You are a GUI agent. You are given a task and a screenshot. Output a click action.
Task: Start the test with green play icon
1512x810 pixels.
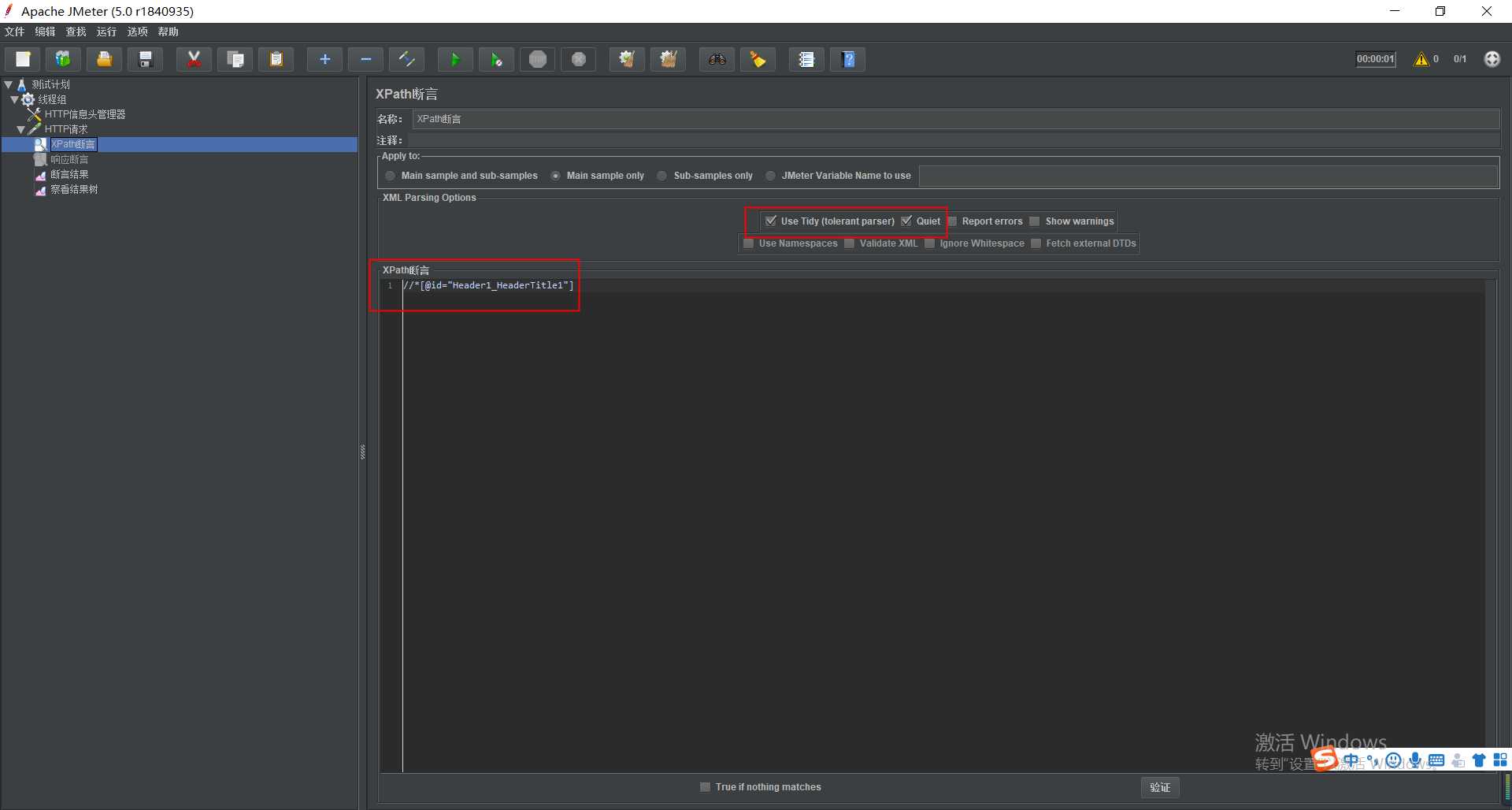point(455,59)
